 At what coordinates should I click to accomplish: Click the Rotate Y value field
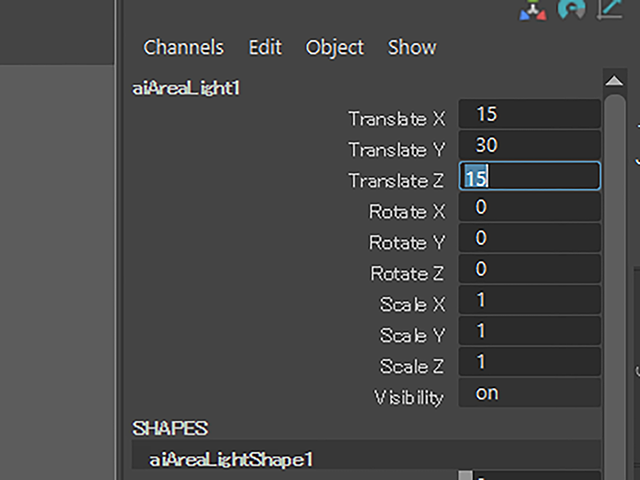pos(529,238)
